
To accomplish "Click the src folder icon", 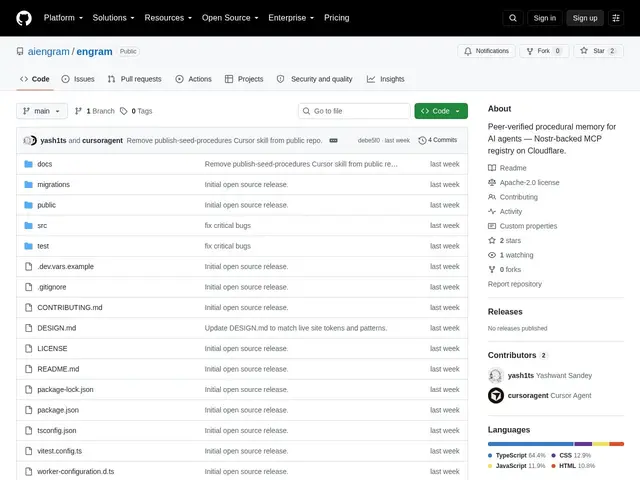I will tap(28, 225).
